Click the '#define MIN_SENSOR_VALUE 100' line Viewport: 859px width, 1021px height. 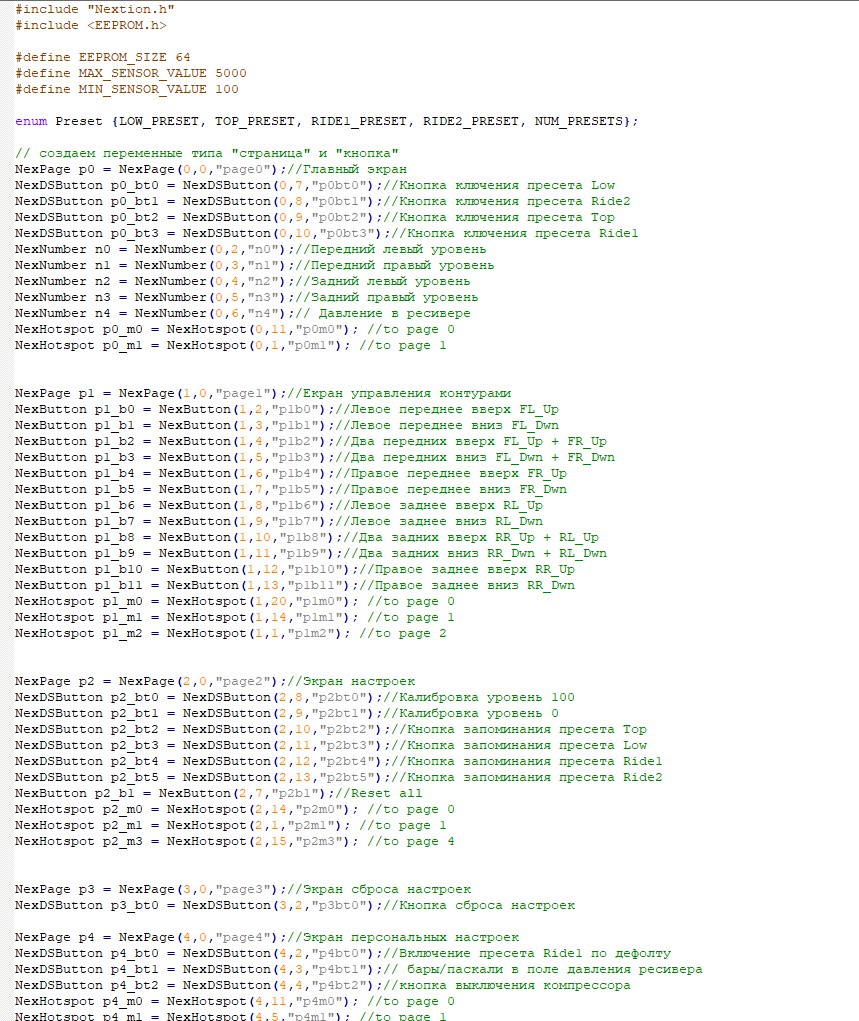[127, 89]
